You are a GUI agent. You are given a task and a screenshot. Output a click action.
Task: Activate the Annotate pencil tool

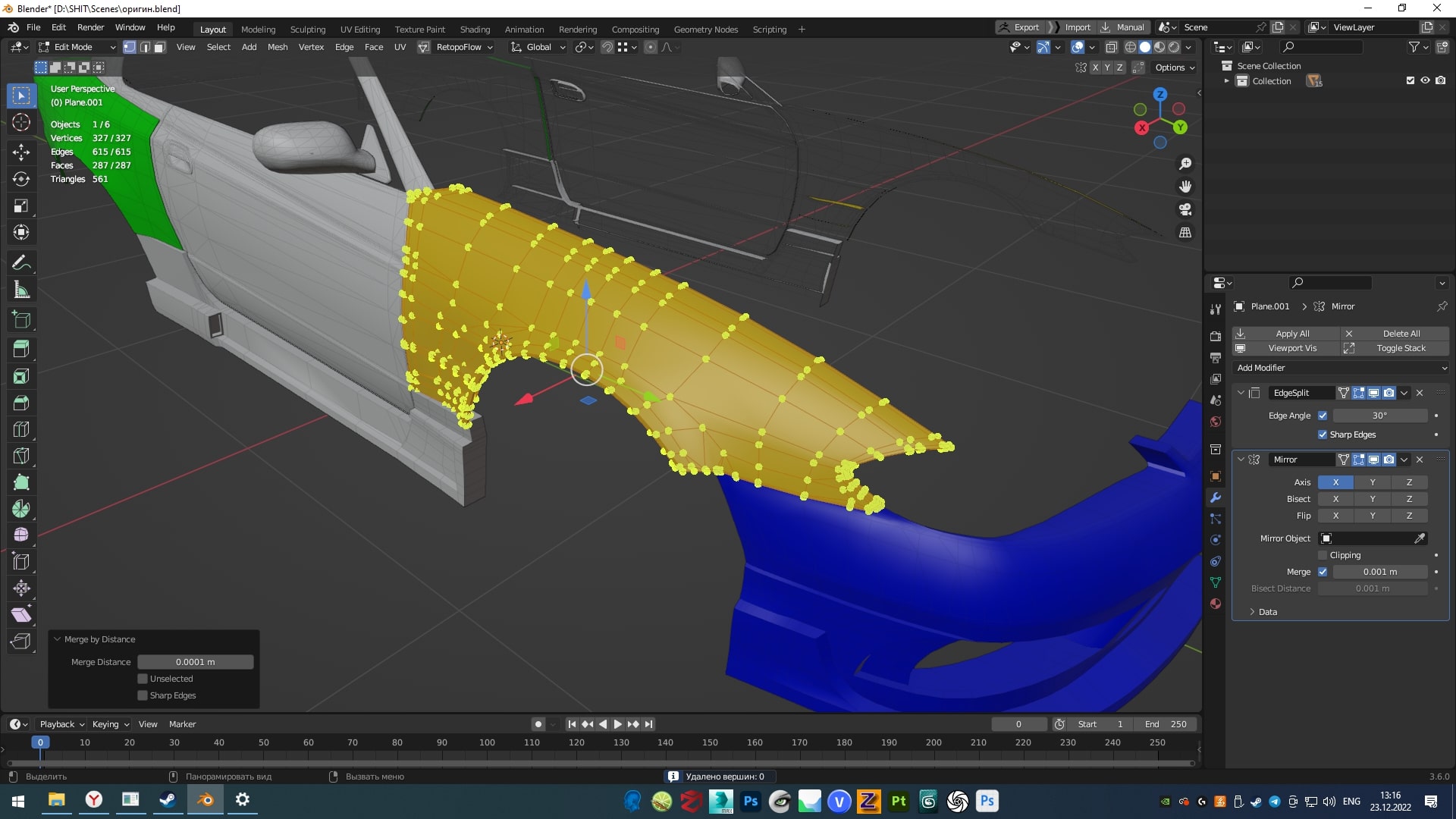pos(21,263)
